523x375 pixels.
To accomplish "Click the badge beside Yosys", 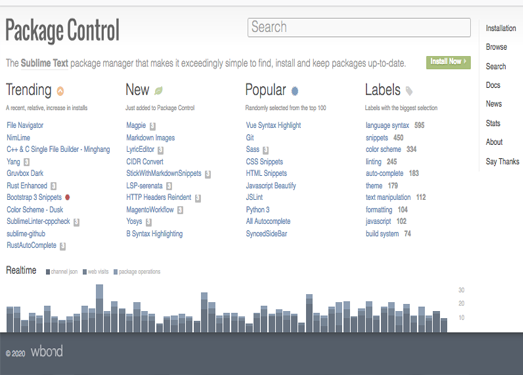I will pyautogui.click(x=149, y=222).
